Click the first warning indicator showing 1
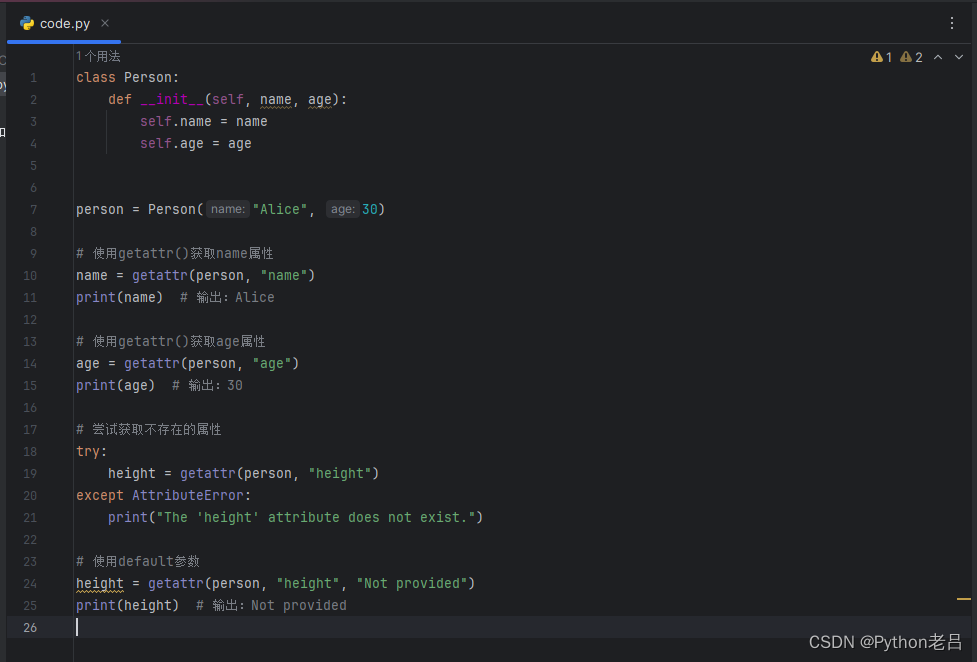Viewport: 977px width, 662px height. point(881,57)
